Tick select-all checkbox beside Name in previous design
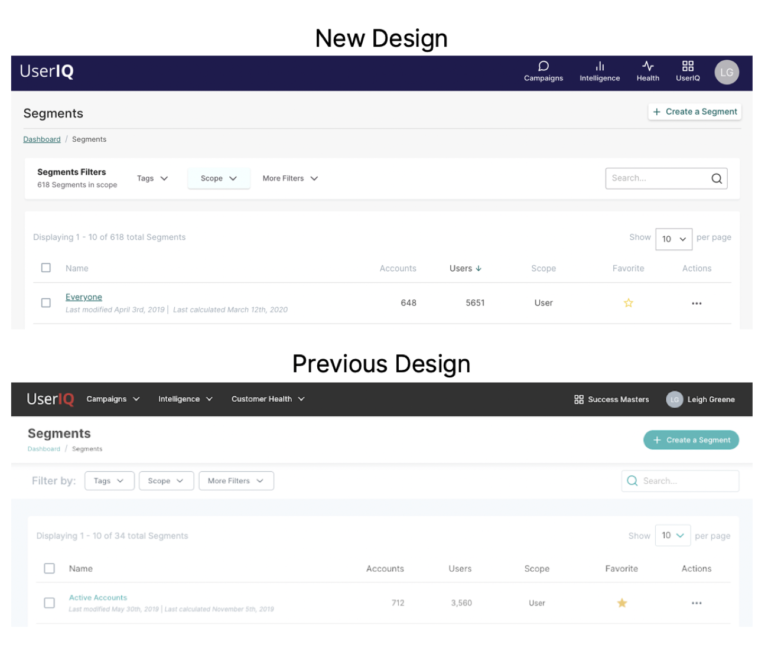 click(49, 568)
